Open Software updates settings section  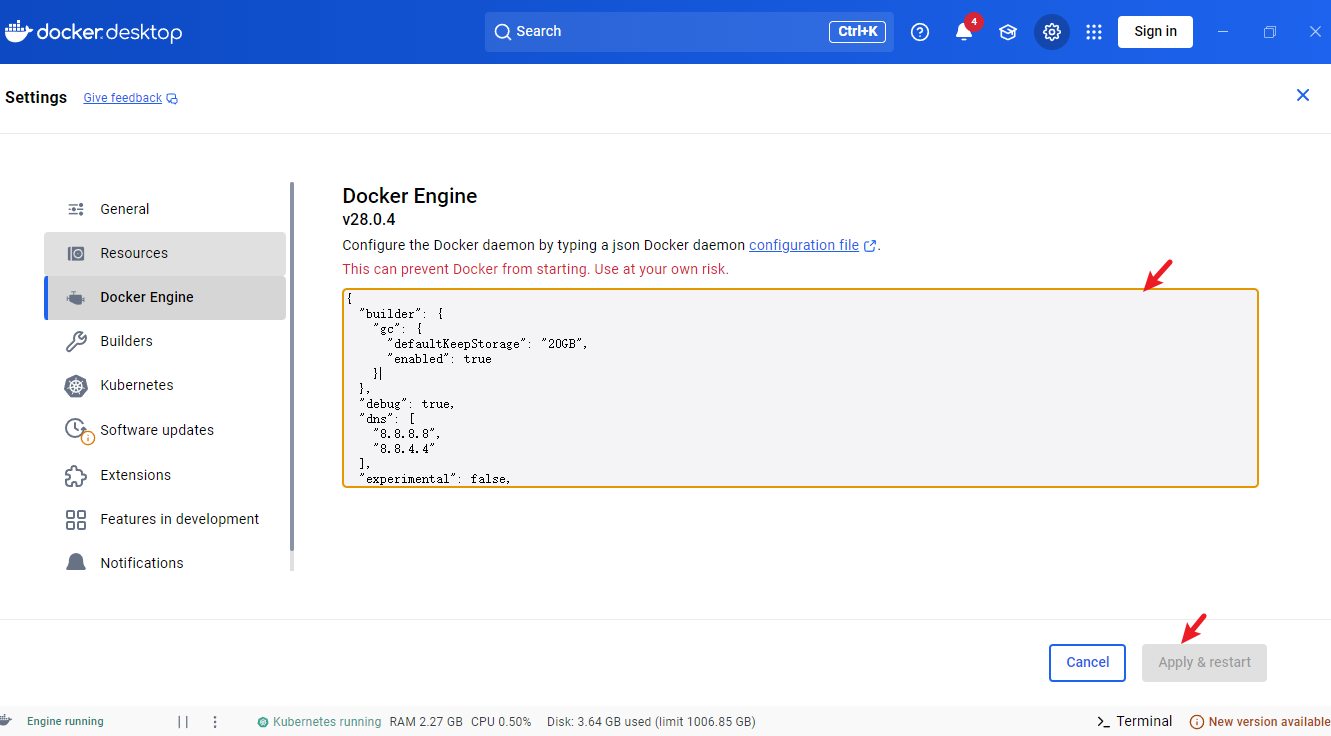coord(165,430)
